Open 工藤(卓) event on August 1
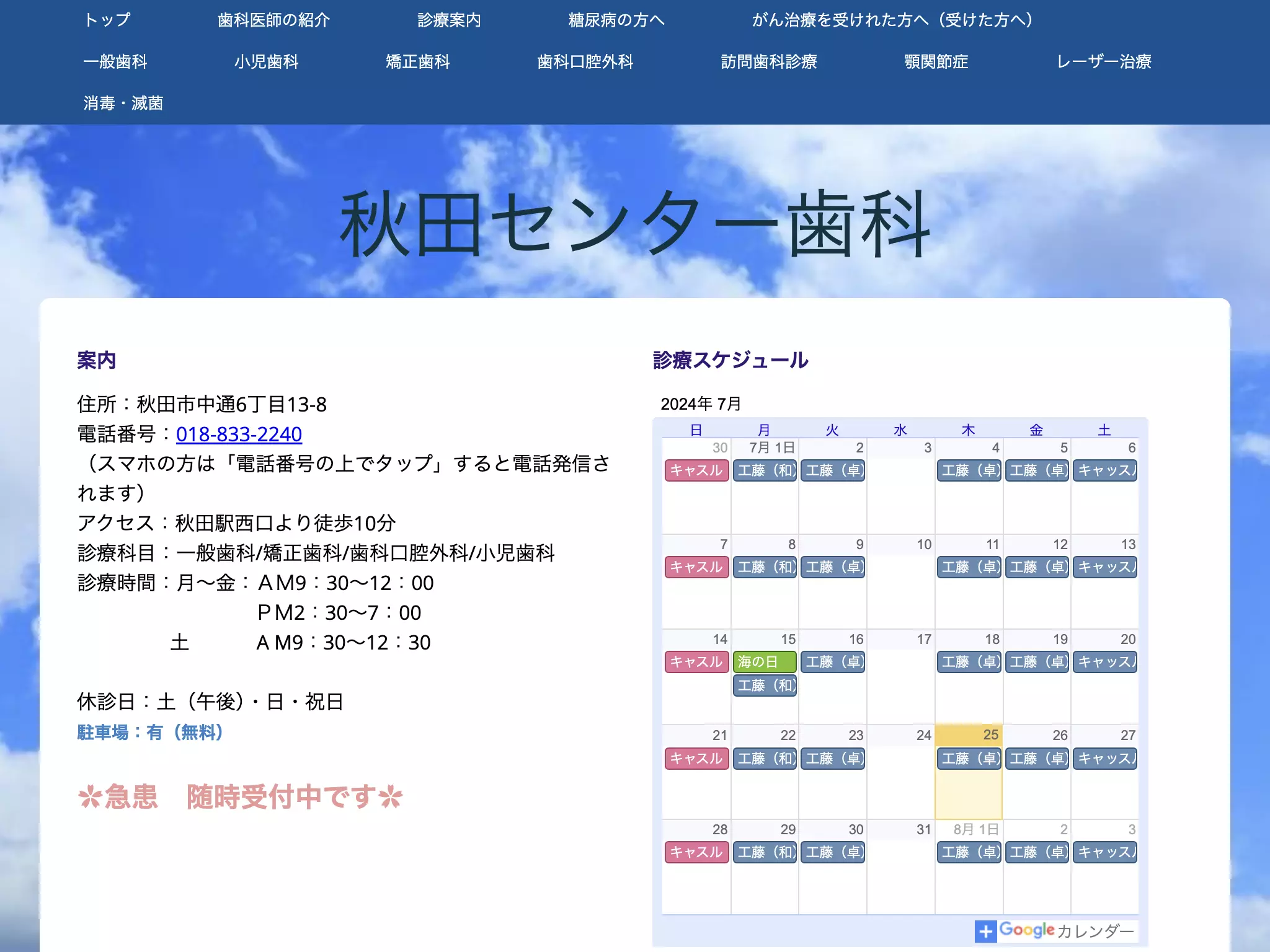Screen dimensions: 1270x952 point(969,852)
